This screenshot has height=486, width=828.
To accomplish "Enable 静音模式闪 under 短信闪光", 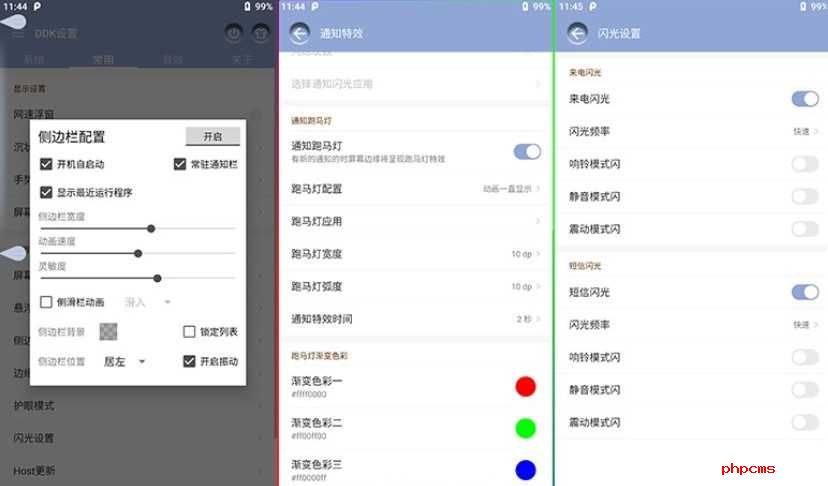I will pos(805,390).
